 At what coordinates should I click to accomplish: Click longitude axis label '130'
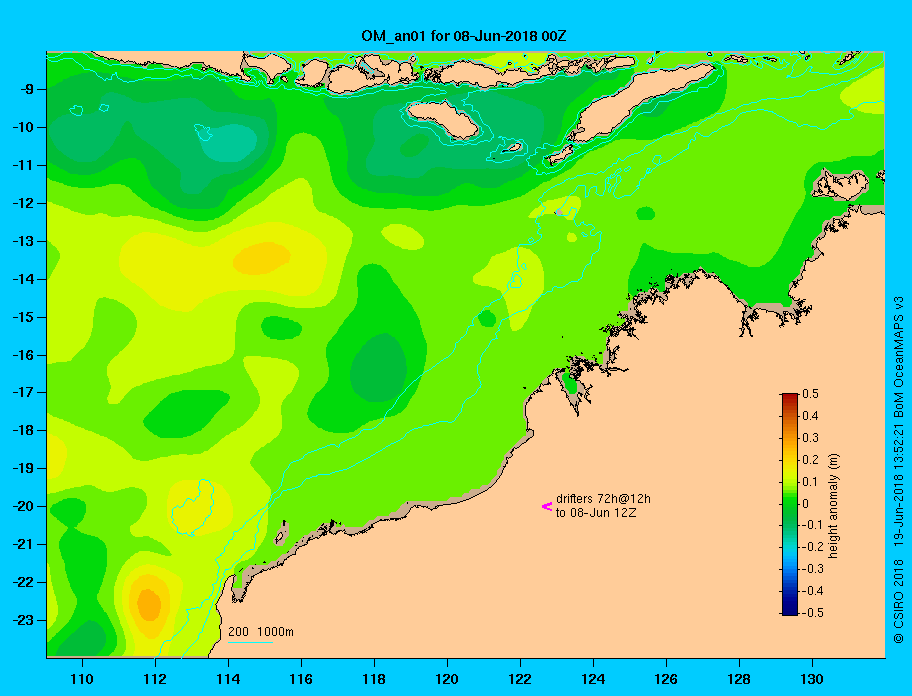(x=812, y=679)
